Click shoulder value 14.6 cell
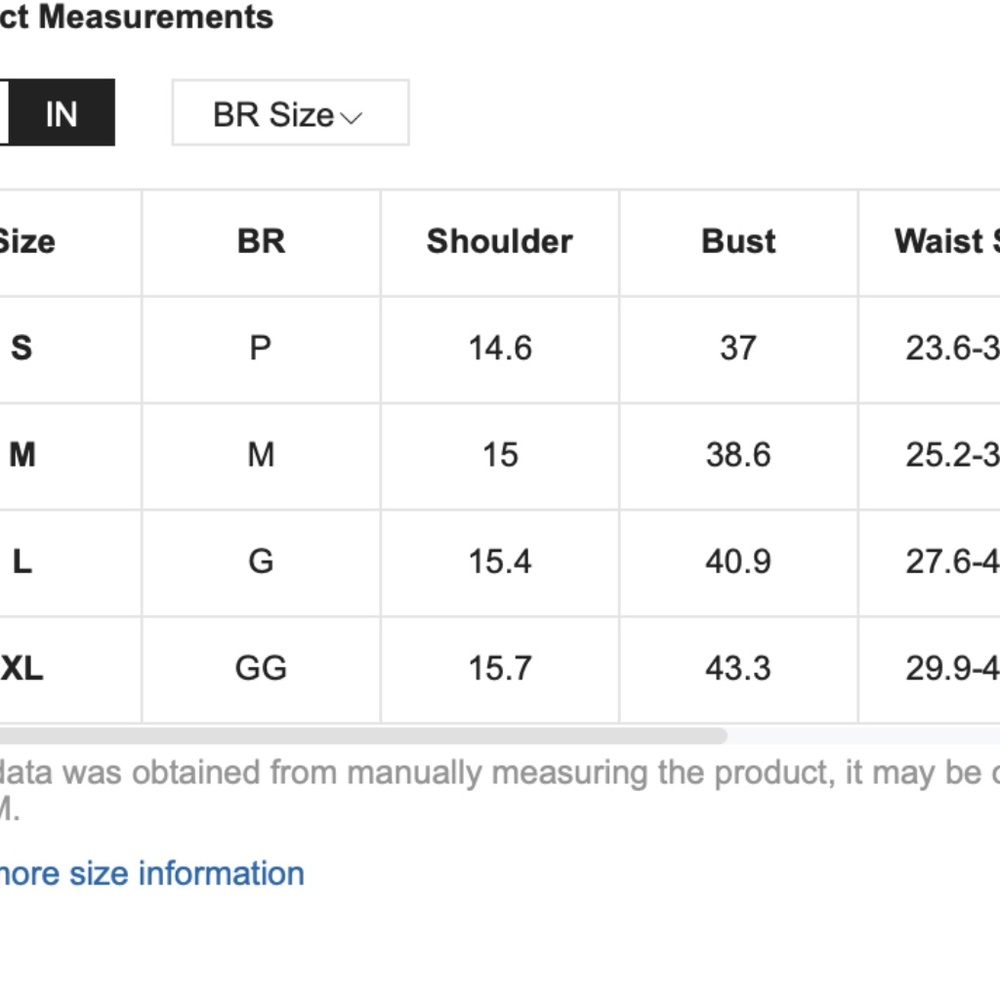 tap(500, 348)
